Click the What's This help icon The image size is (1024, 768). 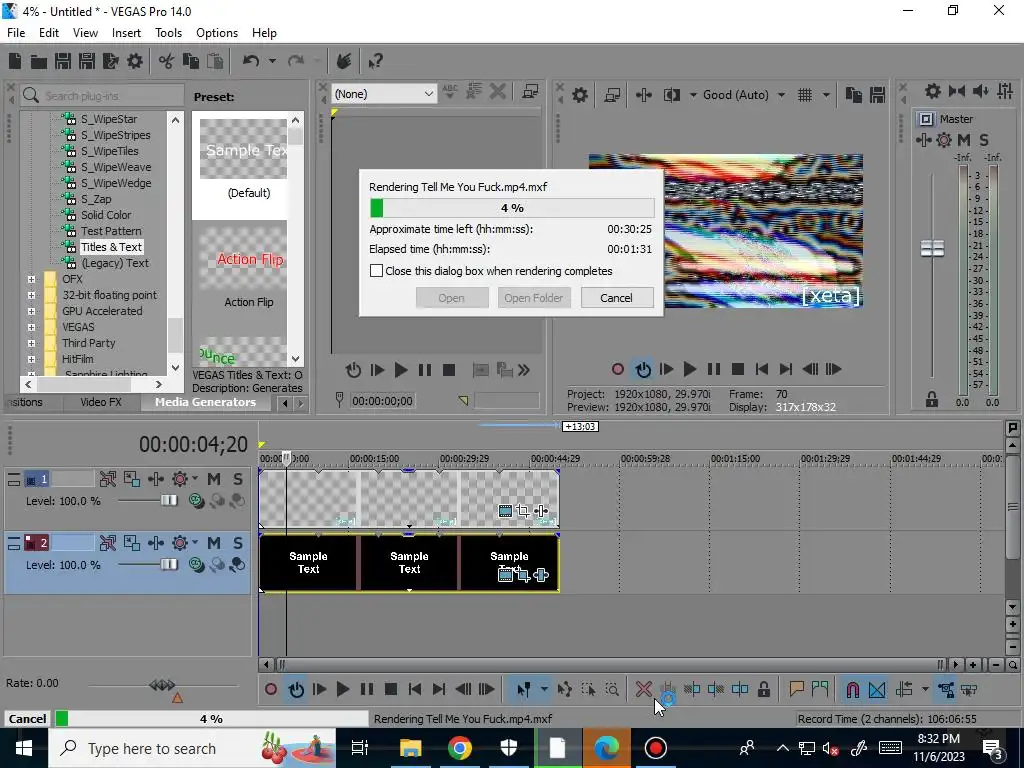375,61
